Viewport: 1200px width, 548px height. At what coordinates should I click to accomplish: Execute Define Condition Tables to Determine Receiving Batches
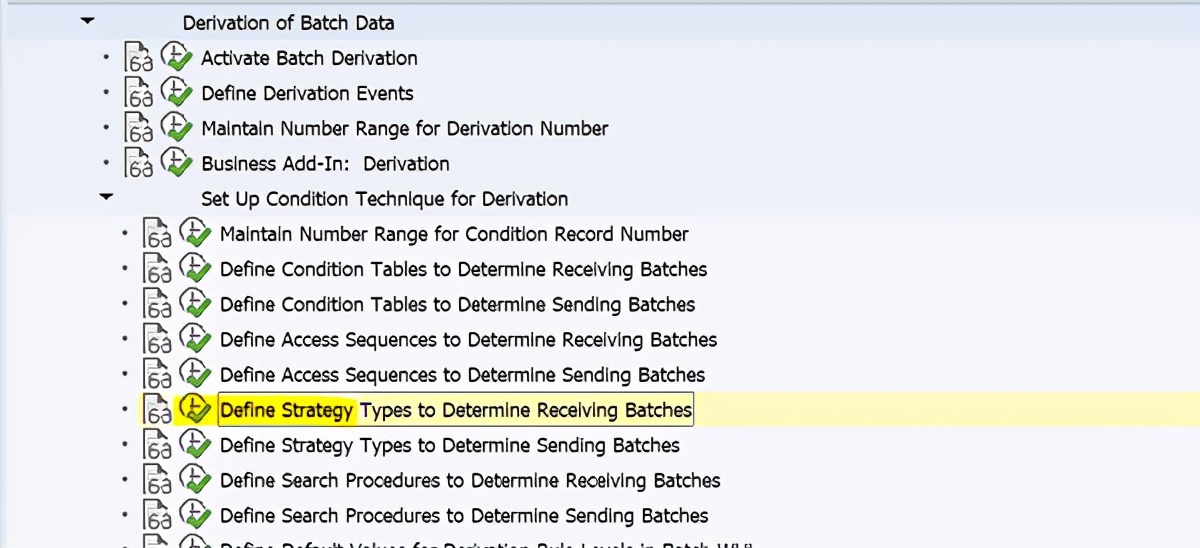click(x=195, y=269)
